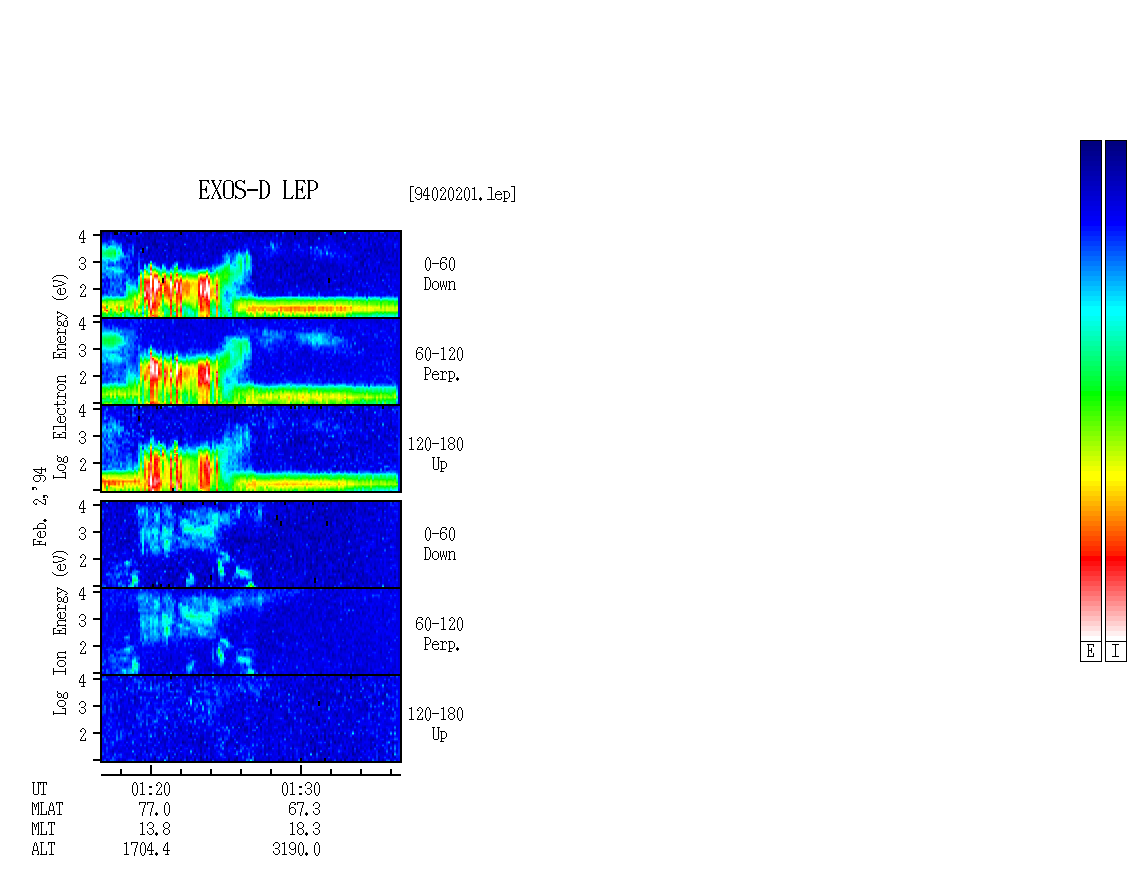Click the ALT row label
Image resolution: width=1130 pixels, height=875 pixels.
43,850
